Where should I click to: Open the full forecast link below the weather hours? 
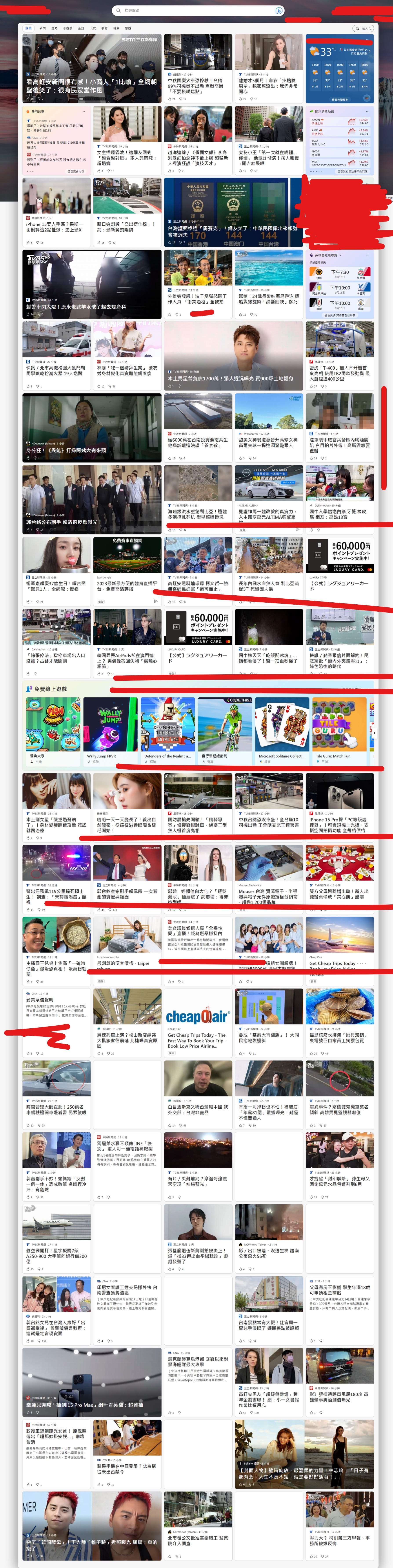tap(340, 100)
